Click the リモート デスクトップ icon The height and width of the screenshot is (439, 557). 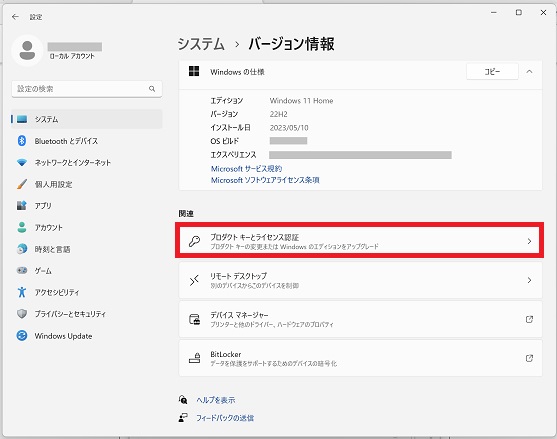(x=194, y=281)
